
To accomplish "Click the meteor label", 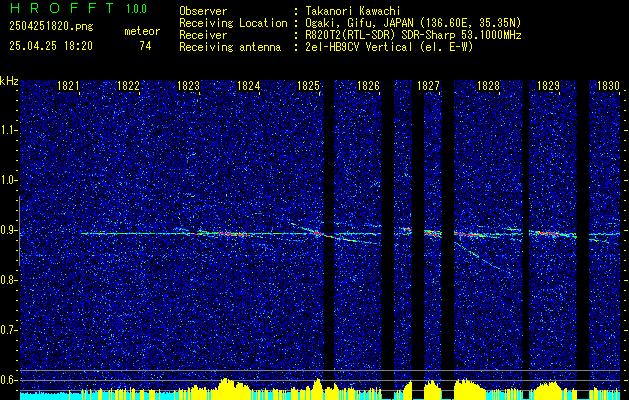I will [142, 31].
